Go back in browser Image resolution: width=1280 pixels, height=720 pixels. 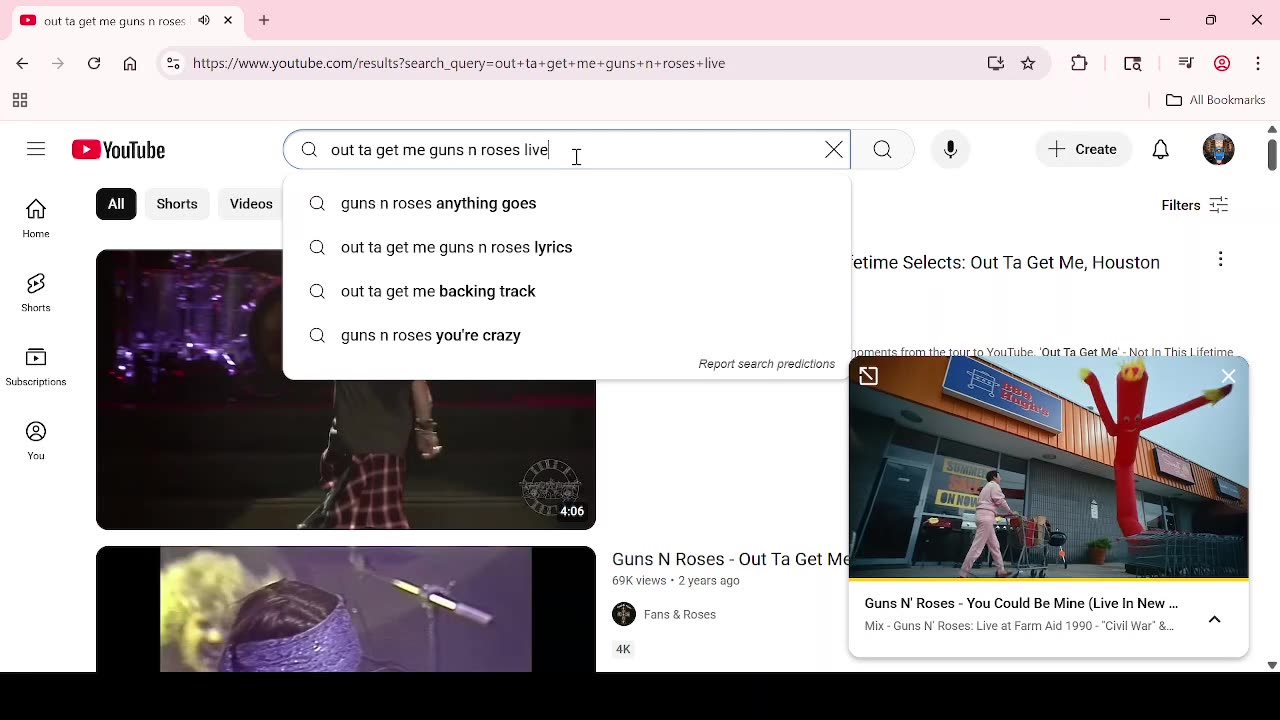22,63
